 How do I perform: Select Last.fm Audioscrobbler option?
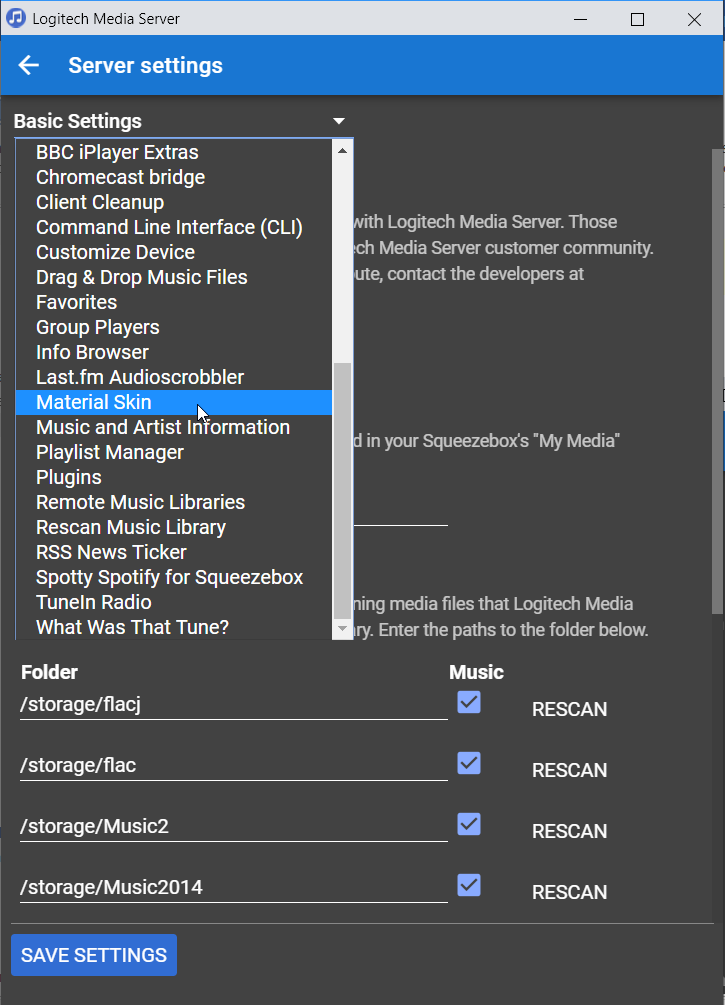140,377
